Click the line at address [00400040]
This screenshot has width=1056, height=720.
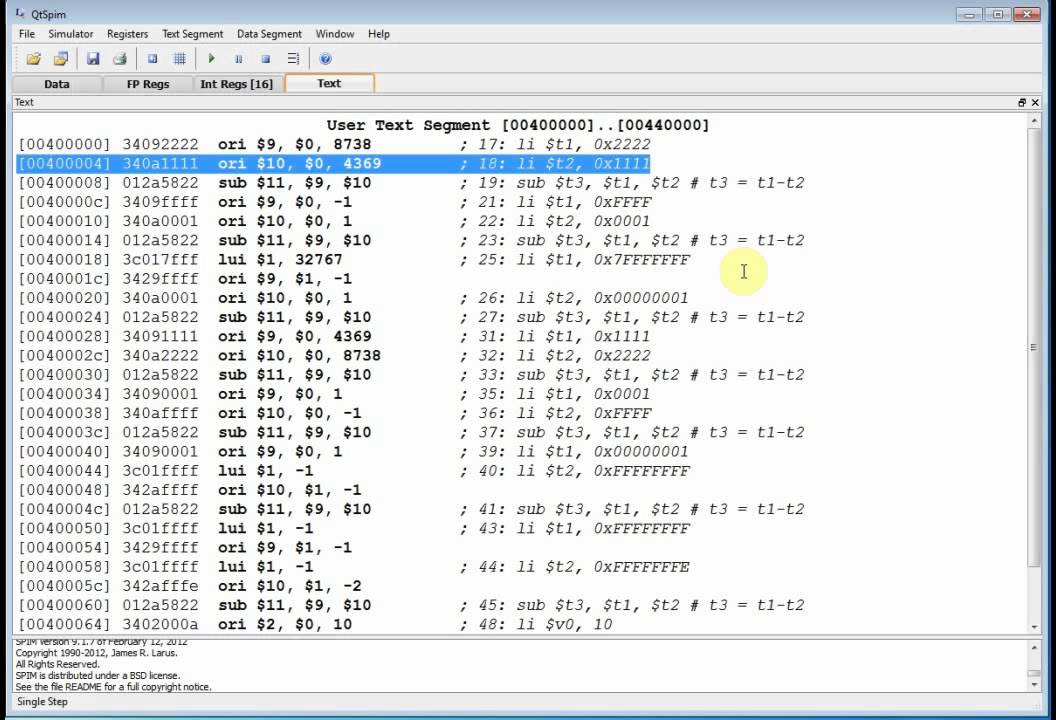coord(353,452)
